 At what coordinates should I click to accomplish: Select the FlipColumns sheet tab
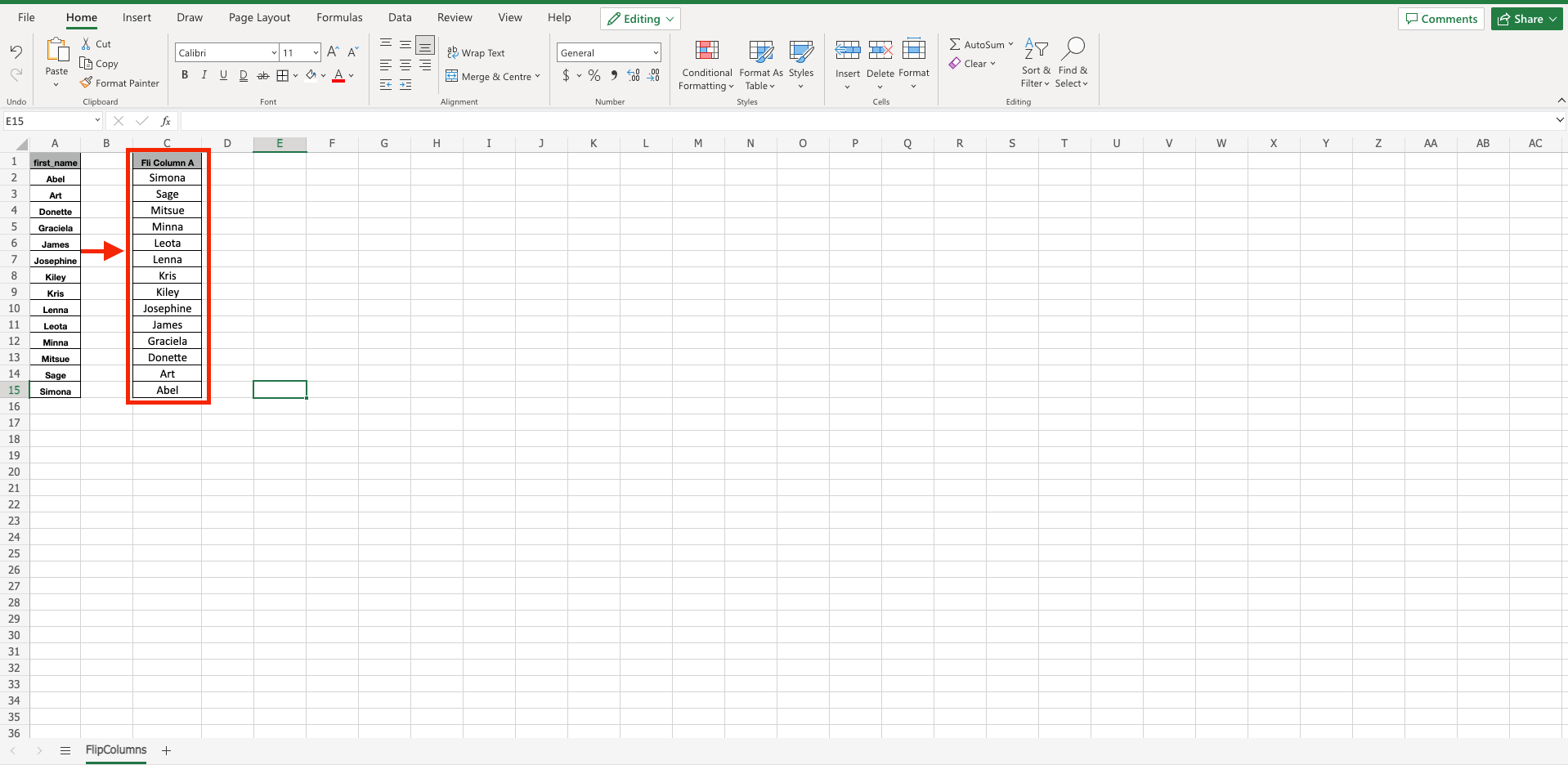[115, 749]
